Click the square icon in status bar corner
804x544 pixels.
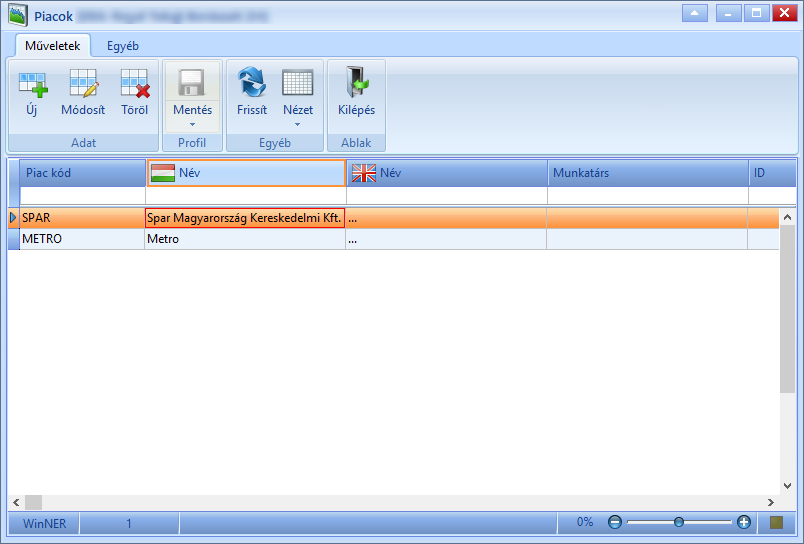click(776, 522)
